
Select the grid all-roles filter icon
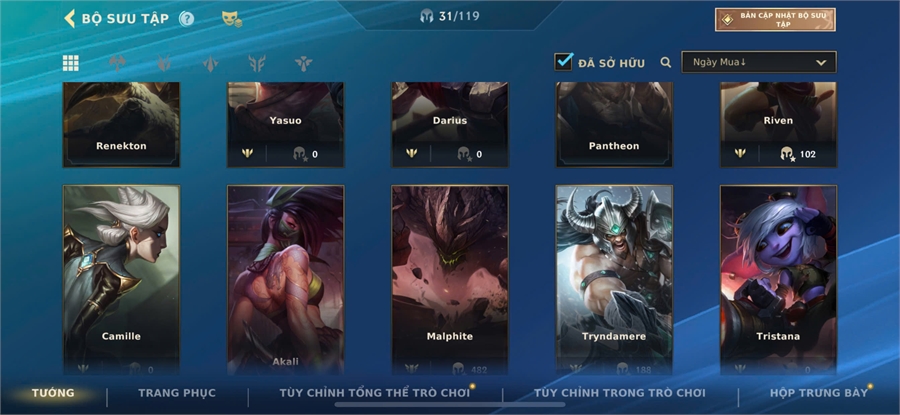coord(71,63)
